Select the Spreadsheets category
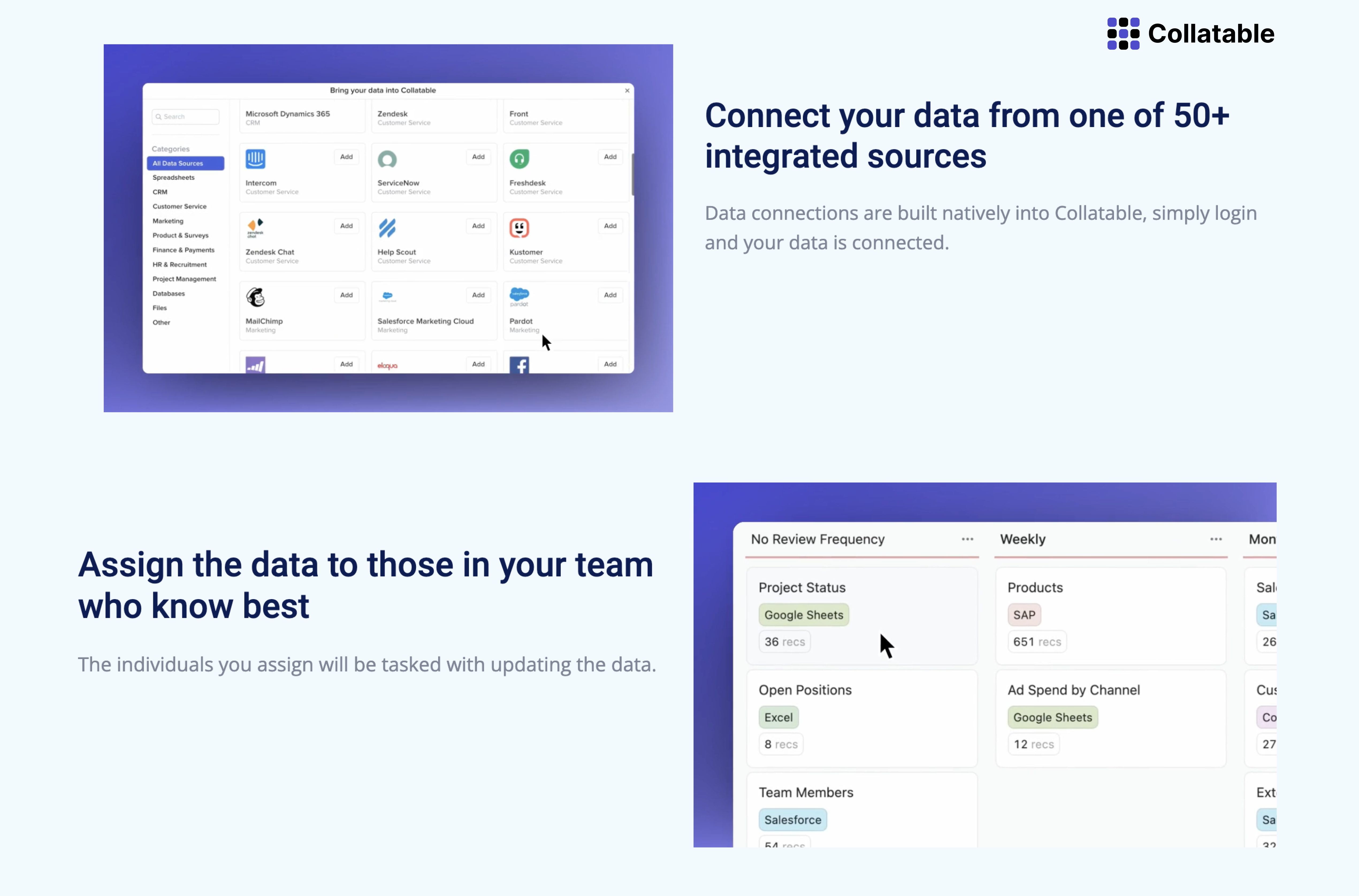This screenshot has width=1359, height=896. 173,177
